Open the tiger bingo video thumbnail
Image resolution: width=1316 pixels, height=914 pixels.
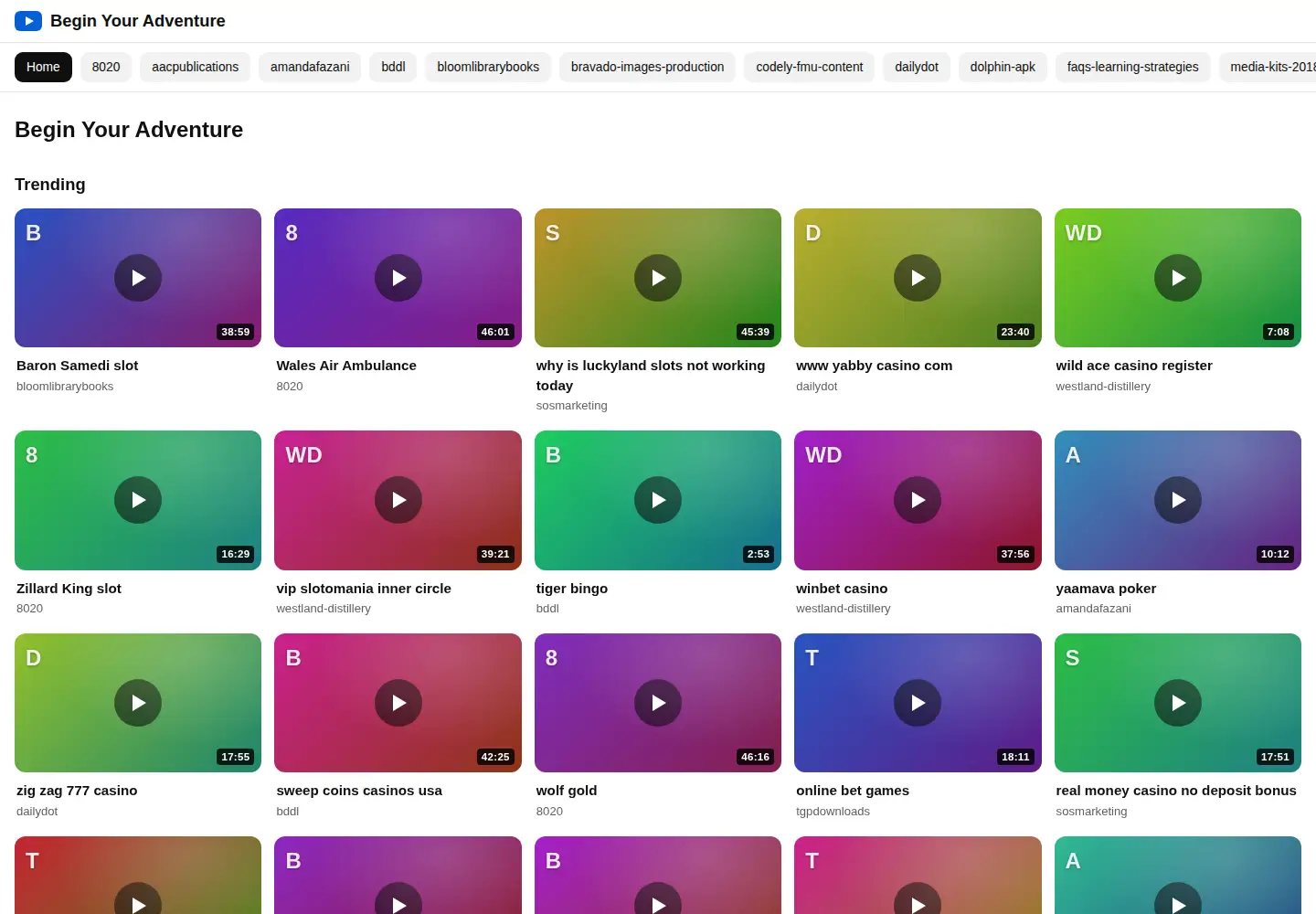658,500
